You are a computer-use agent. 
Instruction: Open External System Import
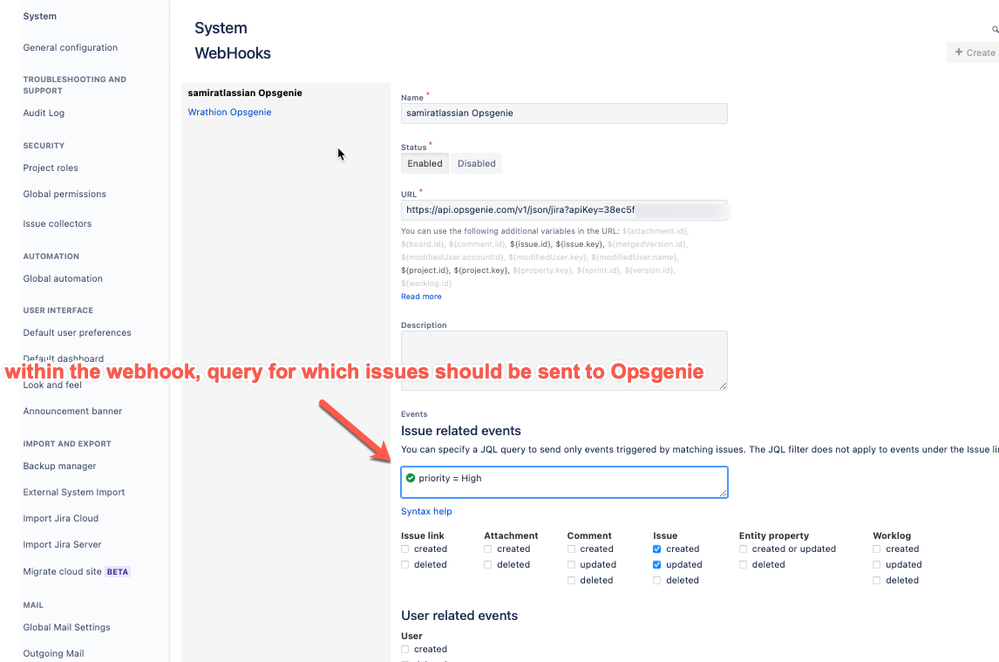[x=74, y=493]
